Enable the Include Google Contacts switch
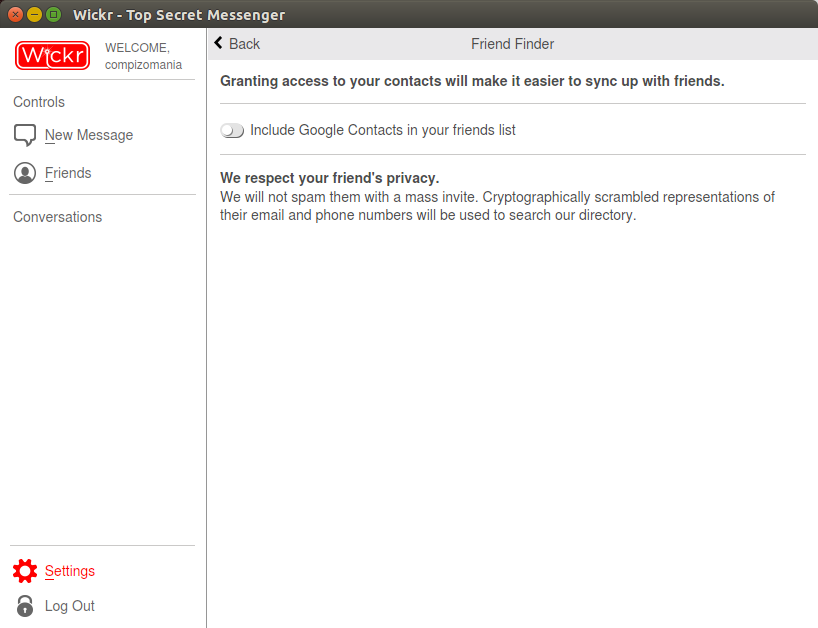 tap(232, 131)
